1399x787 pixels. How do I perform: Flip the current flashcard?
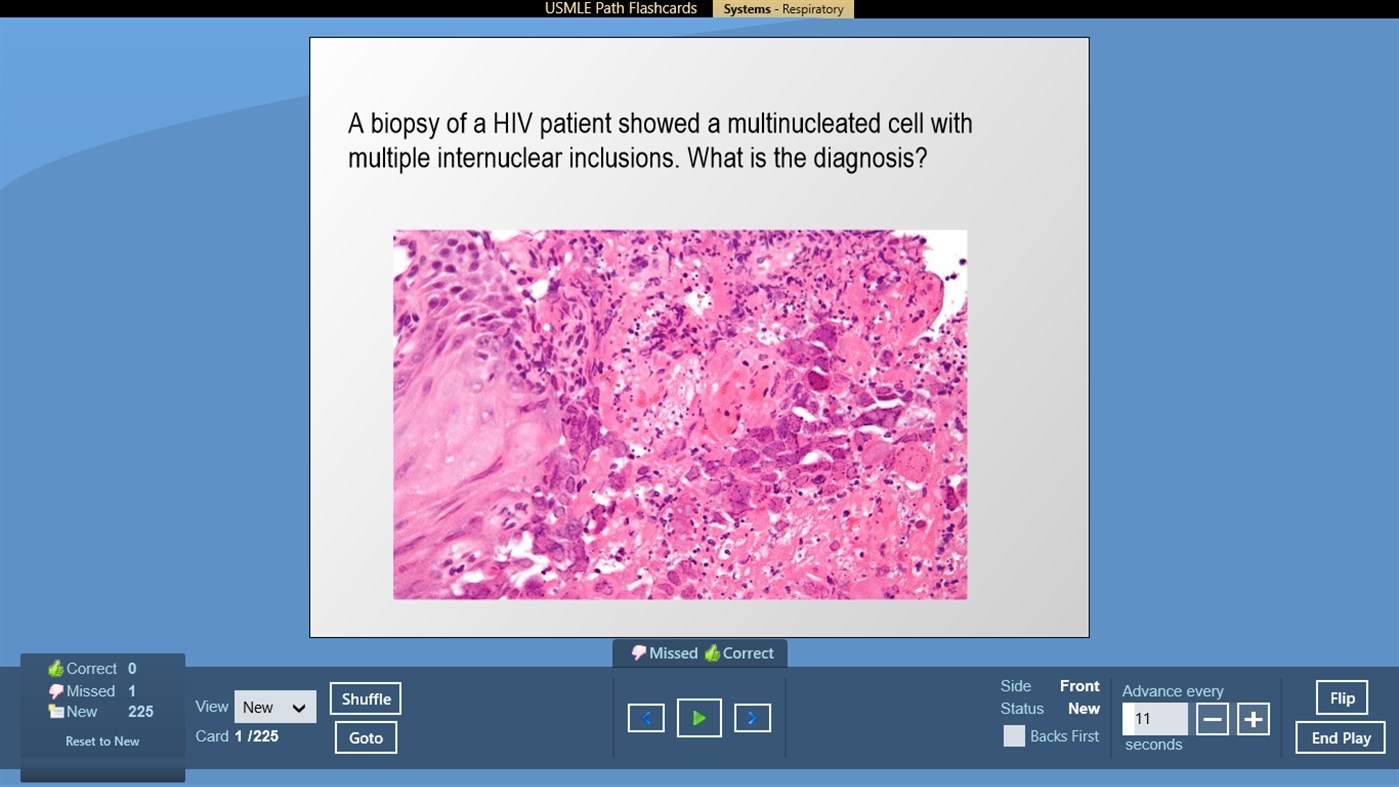click(1340, 697)
